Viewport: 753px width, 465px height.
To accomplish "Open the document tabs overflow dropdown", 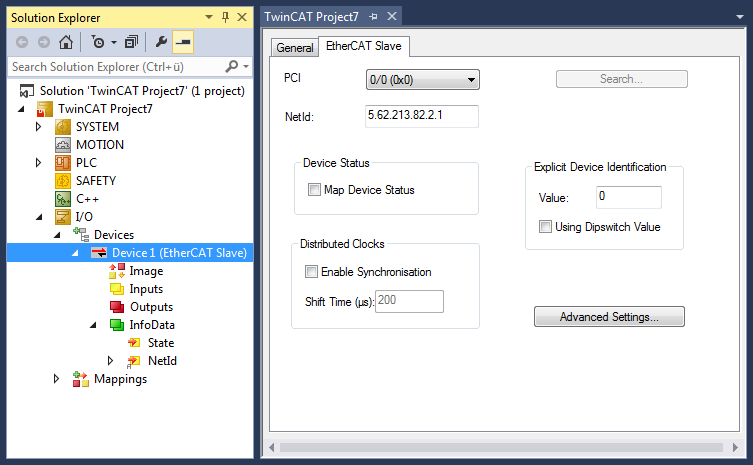I will [x=740, y=17].
